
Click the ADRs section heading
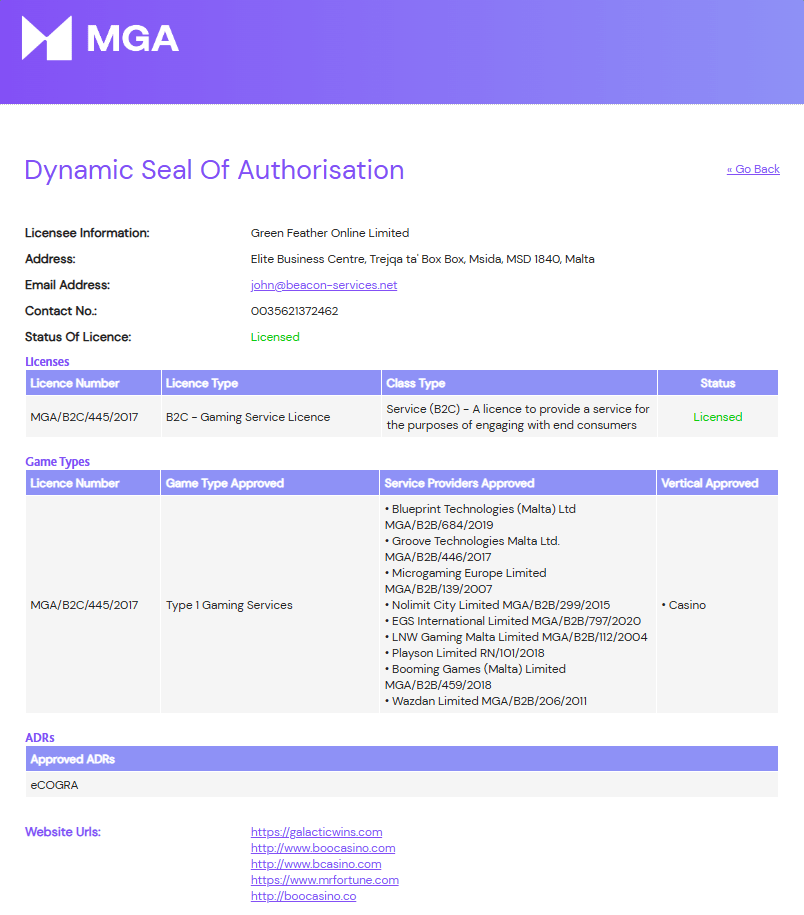(x=40, y=738)
